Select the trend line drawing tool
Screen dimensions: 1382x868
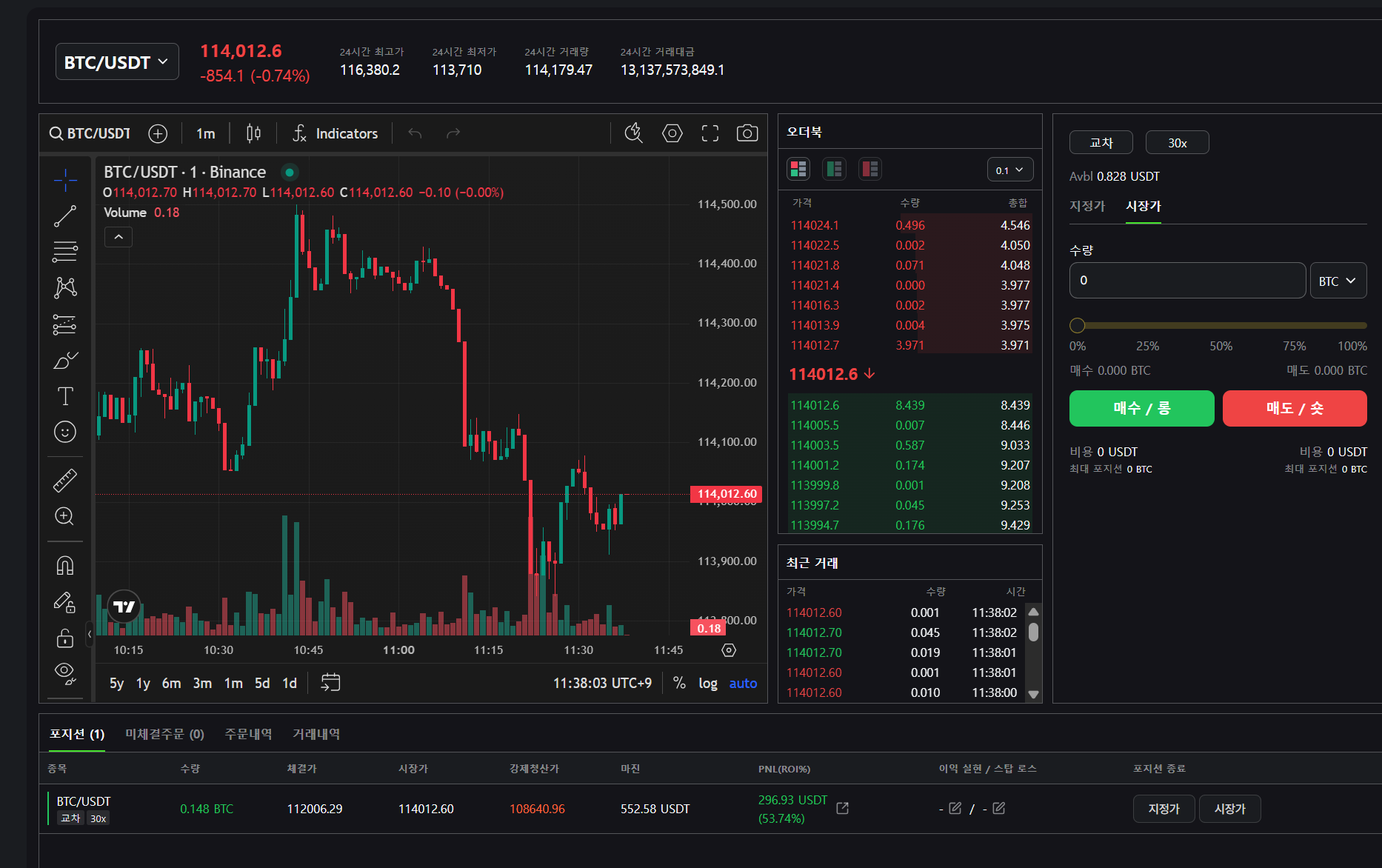[x=65, y=216]
